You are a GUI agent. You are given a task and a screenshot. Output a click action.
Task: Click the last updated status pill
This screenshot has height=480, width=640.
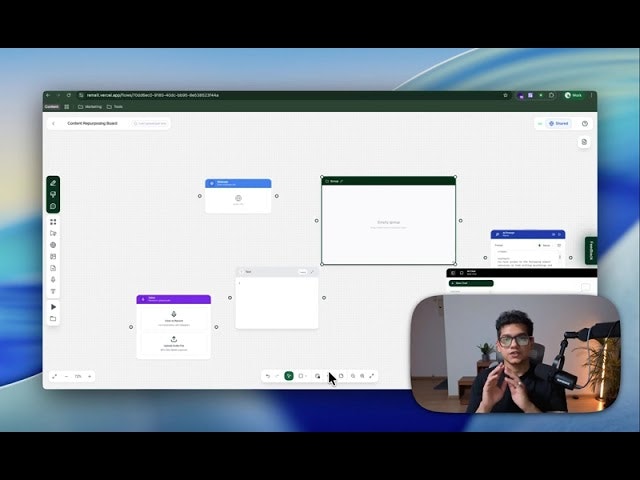(150, 123)
